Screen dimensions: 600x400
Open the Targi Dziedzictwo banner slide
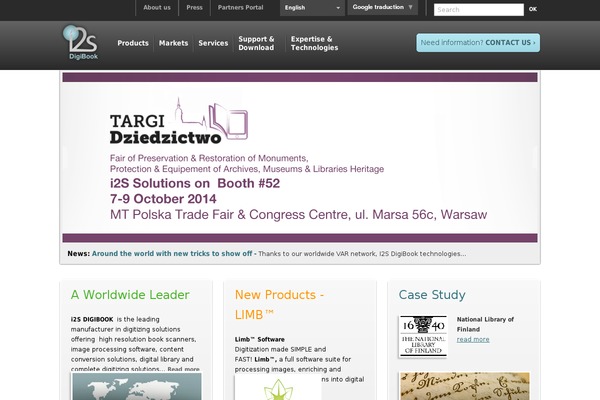300,157
